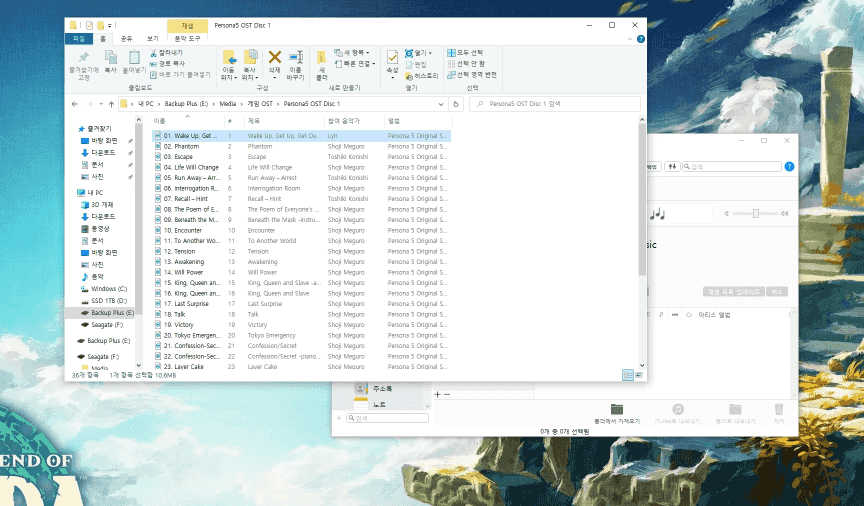Select Windows (C:) in navigation pane
Image resolution: width=864 pixels, height=506 pixels.
tap(104, 289)
